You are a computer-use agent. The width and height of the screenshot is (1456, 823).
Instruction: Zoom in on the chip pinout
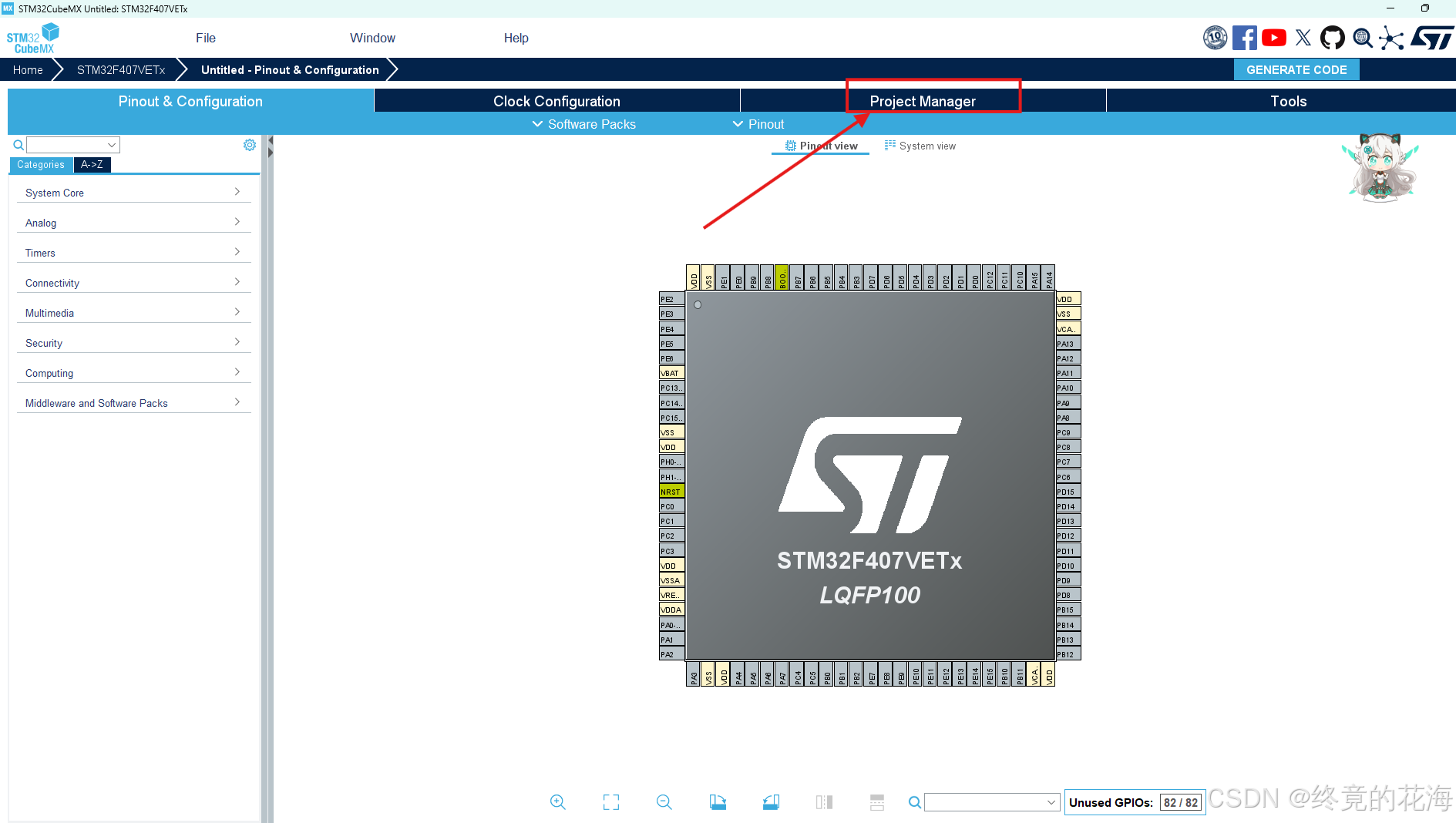point(558,802)
